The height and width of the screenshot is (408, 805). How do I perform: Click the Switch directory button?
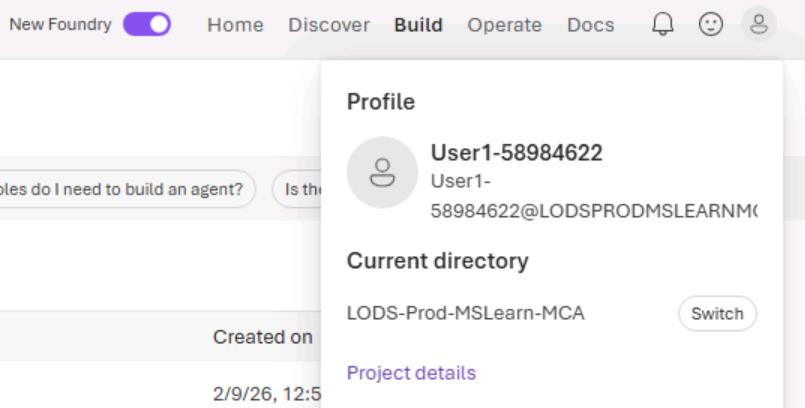coord(717,314)
